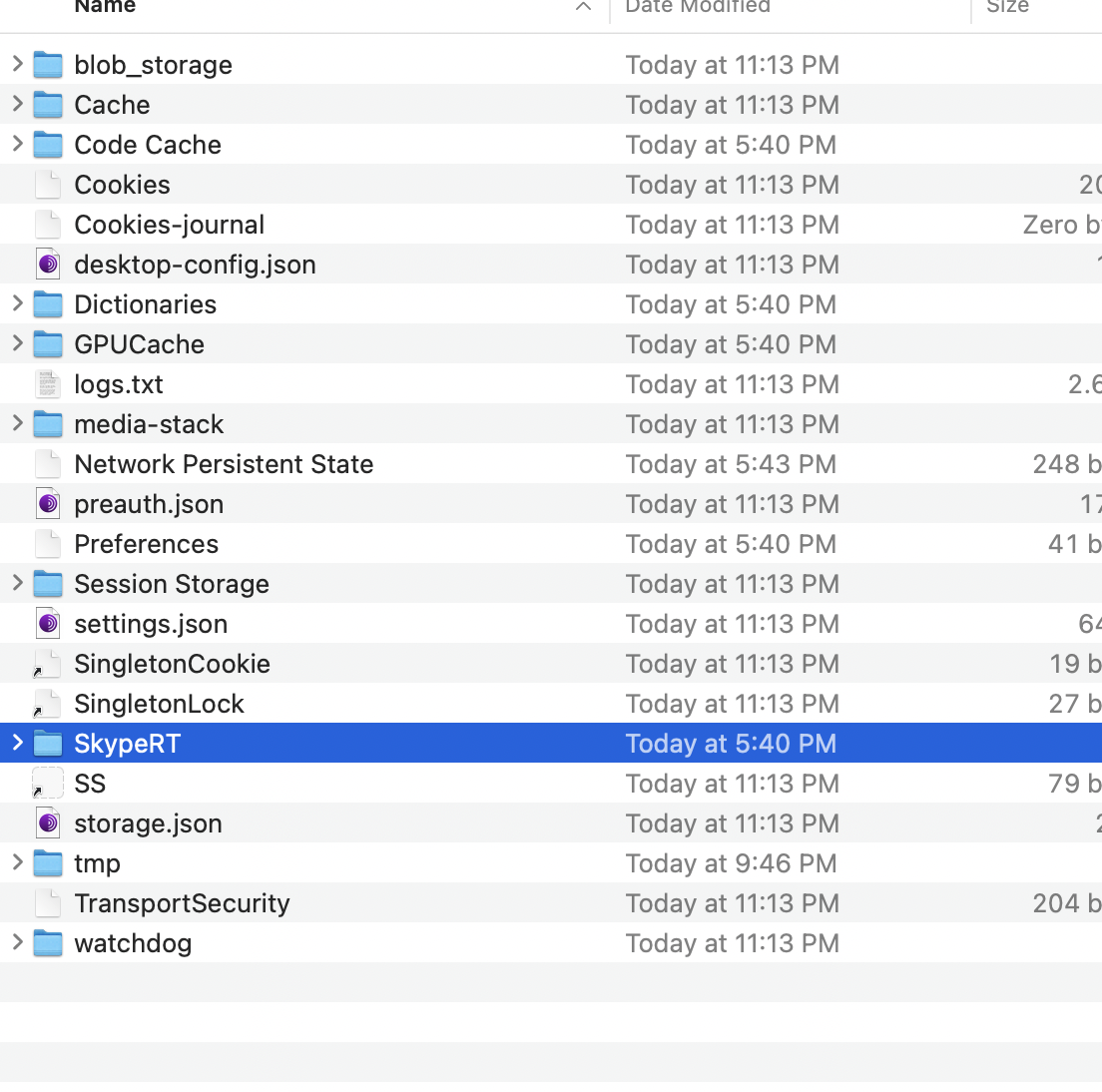Select the preauth.json file name
Screen dimensions: 1102x1092
[149, 504]
